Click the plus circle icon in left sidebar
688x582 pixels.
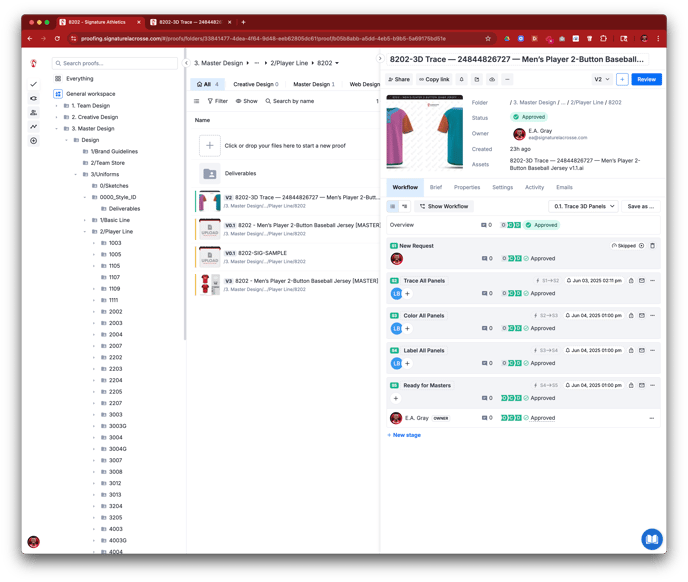pyautogui.click(x=34, y=141)
